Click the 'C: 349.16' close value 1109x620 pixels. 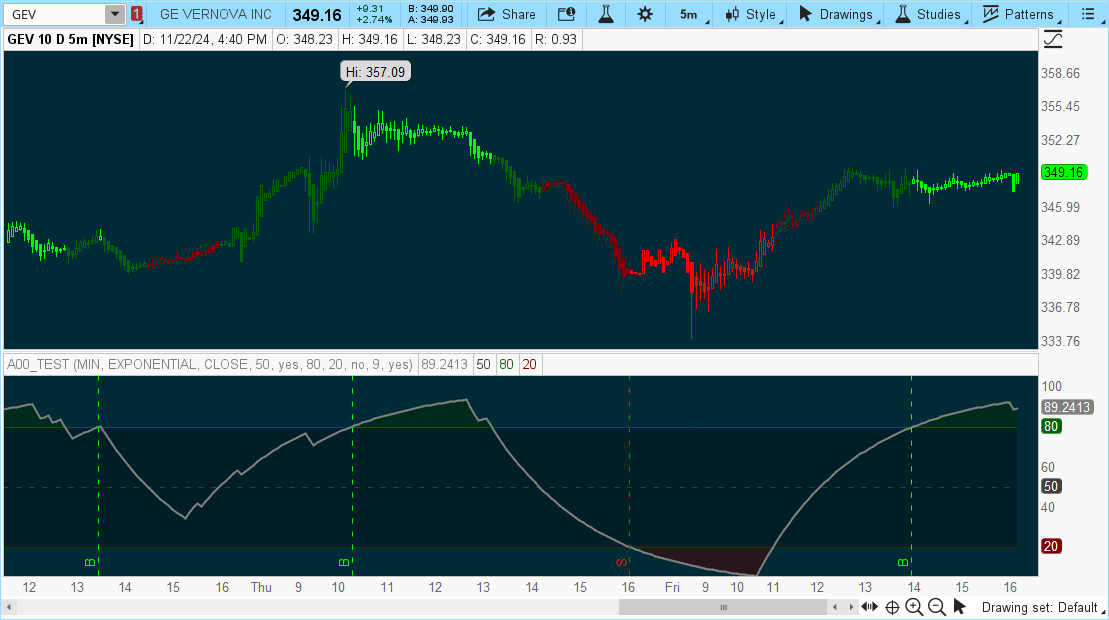click(497, 40)
